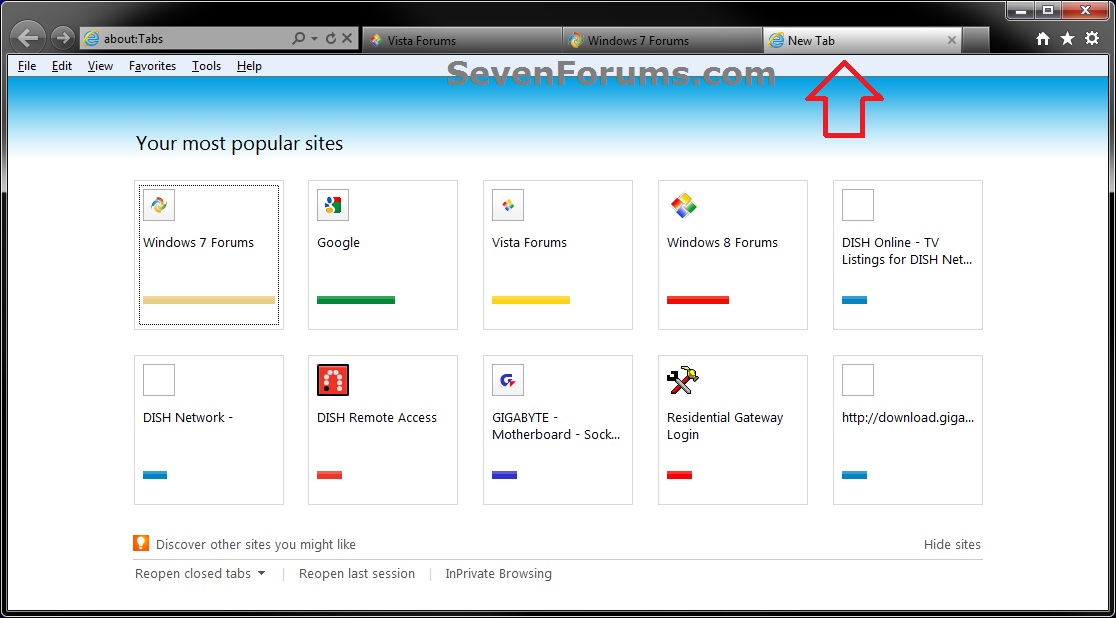Click the Home icon
Image resolution: width=1116 pixels, height=618 pixels.
click(x=1043, y=39)
